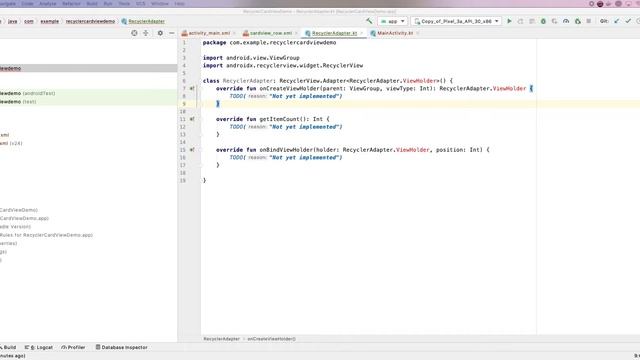Click recyclercardviewdemo breadcrumb in navigation bar
Image resolution: width=640 pixels, height=360 pixels.
coord(90,21)
